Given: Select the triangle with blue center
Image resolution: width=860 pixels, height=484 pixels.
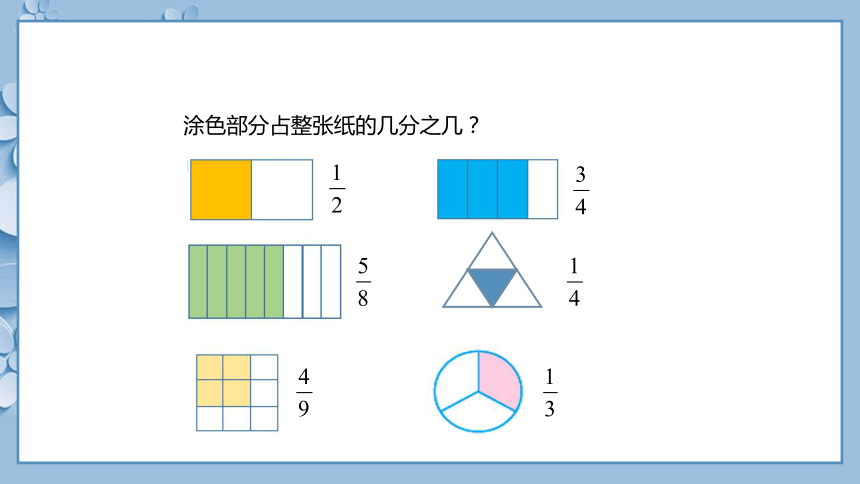Looking at the screenshot, I should (492, 270).
